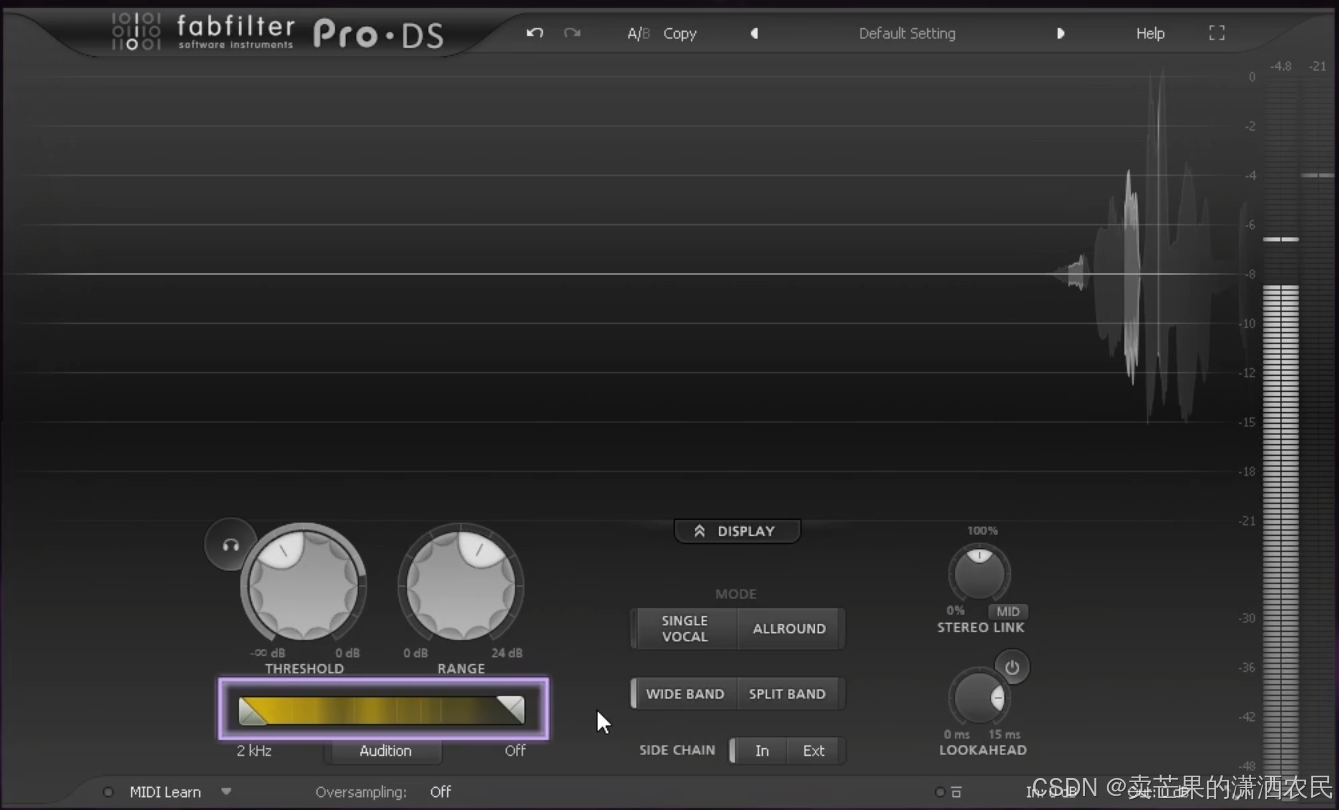The width and height of the screenshot is (1339, 810).
Task: Click the left handle of frequency band slider
Action: (252, 710)
